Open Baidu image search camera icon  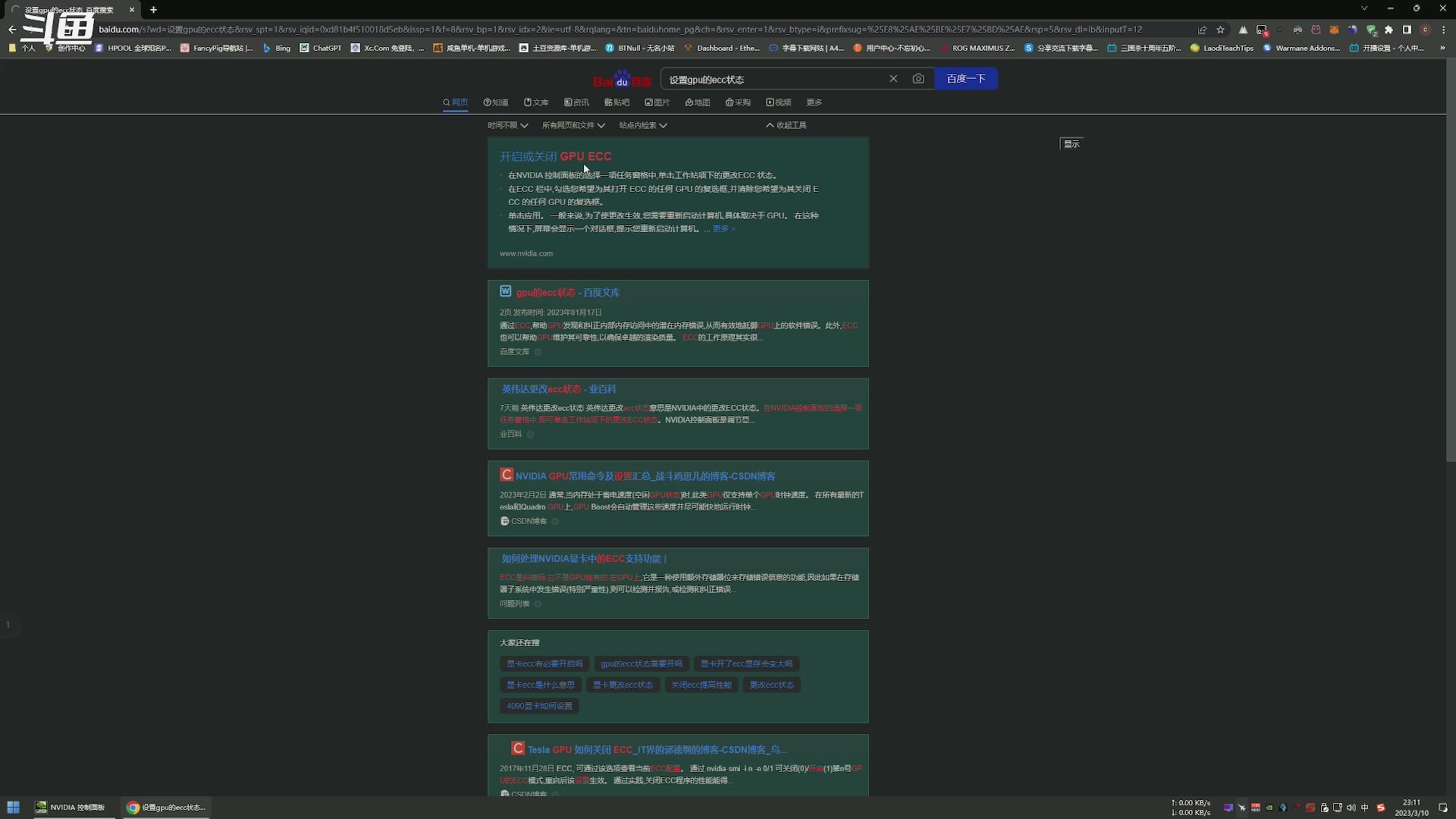[918, 79]
